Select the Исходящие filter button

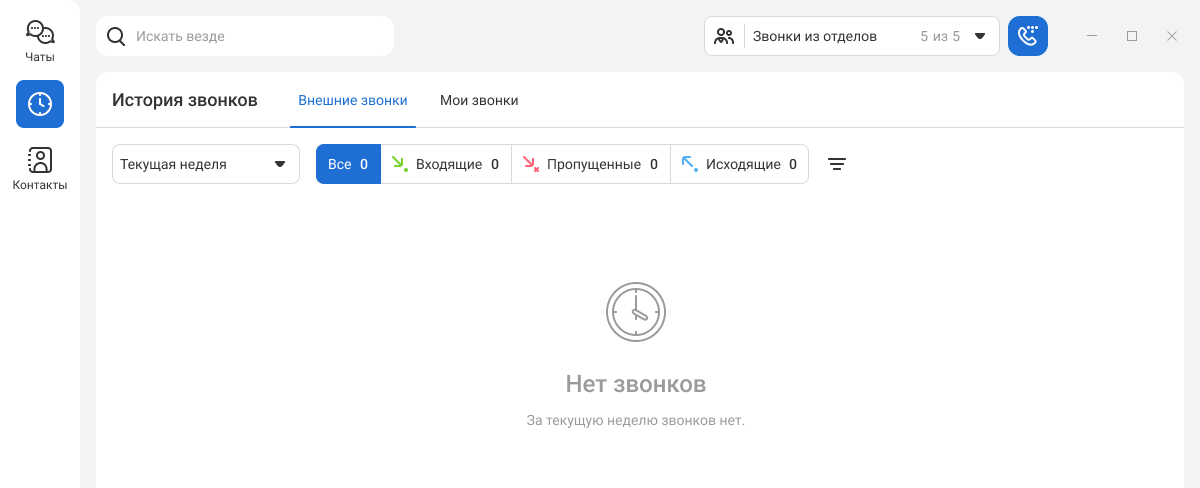[739, 164]
